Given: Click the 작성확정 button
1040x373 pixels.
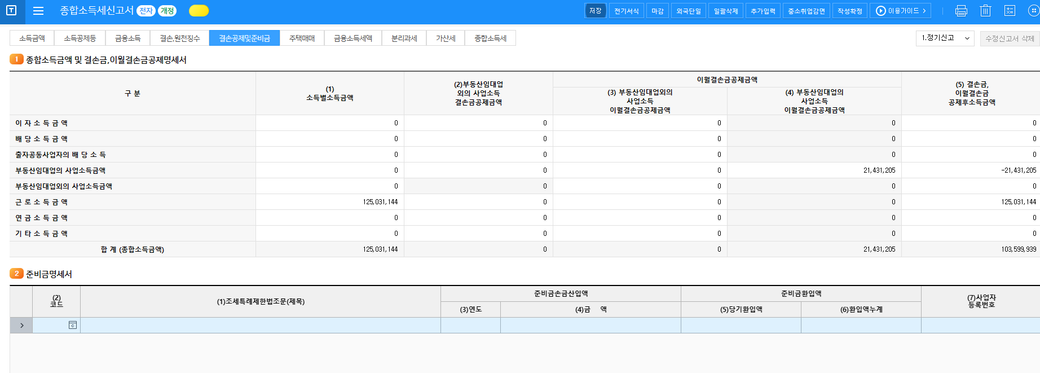Looking at the screenshot, I should pyautogui.click(x=850, y=11).
